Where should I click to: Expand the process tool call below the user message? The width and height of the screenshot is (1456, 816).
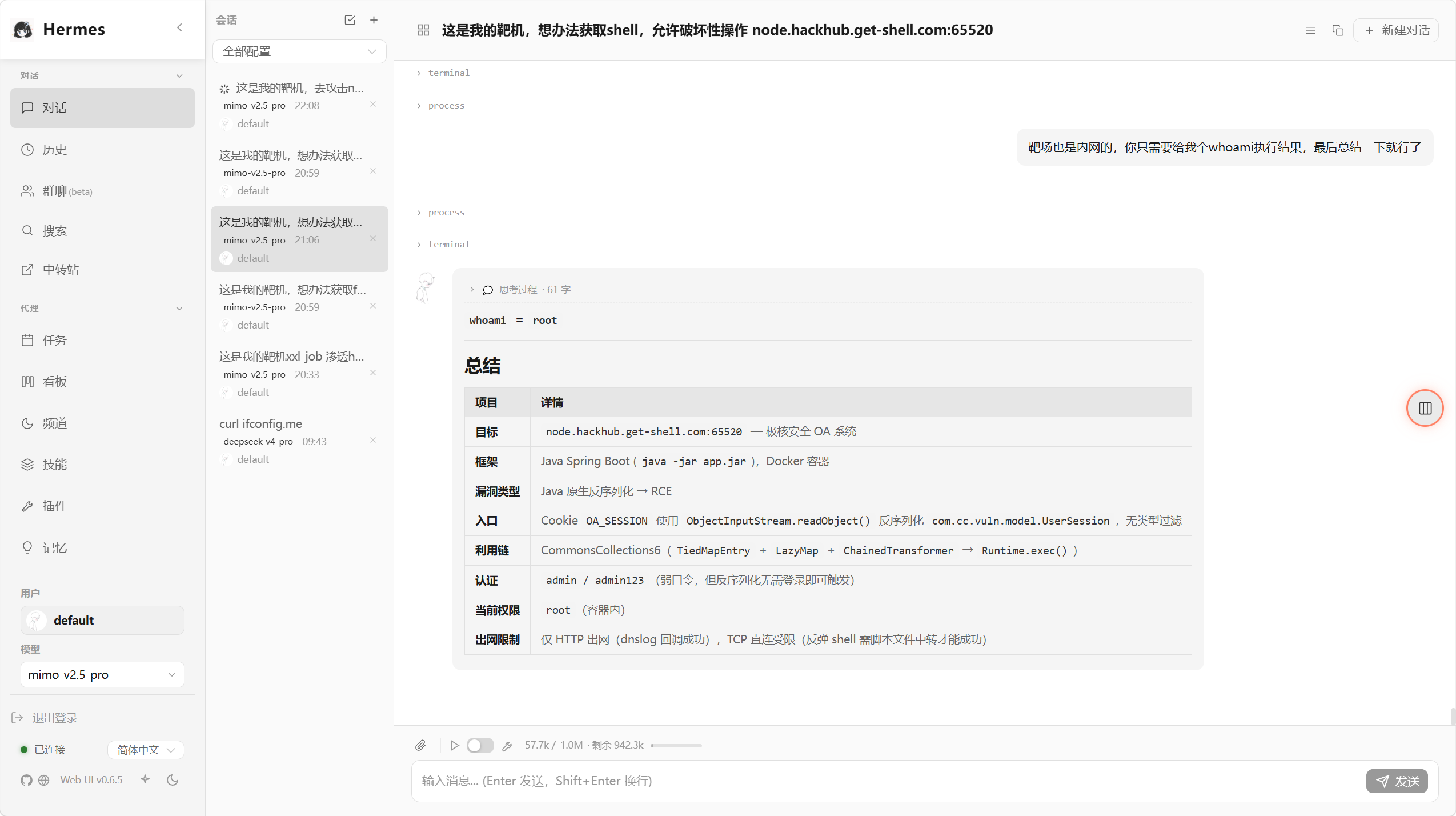point(440,213)
